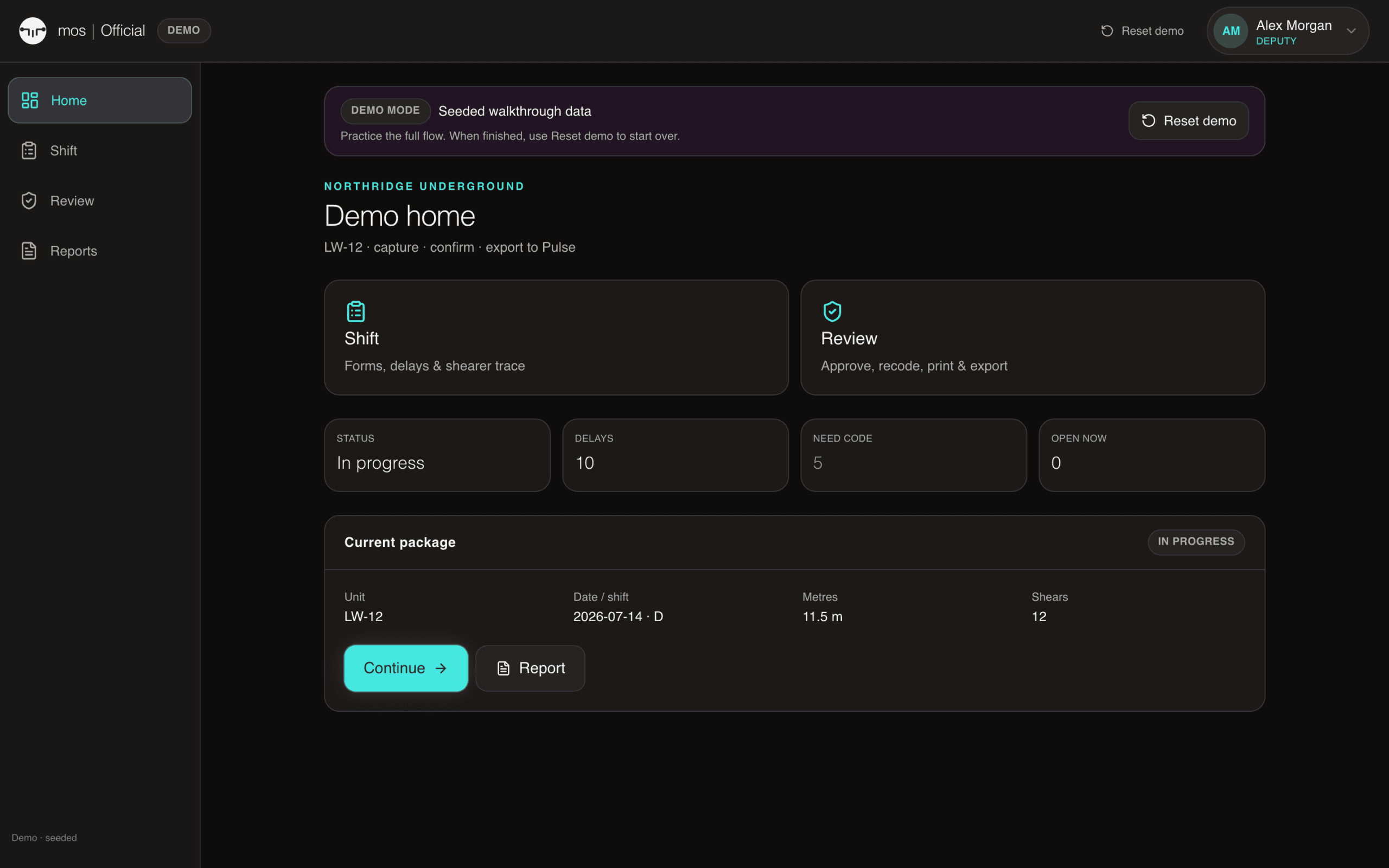Image resolution: width=1389 pixels, height=868 pixels.
Task: Open the Home sidebar item
Action: click(x=100, y=100)
